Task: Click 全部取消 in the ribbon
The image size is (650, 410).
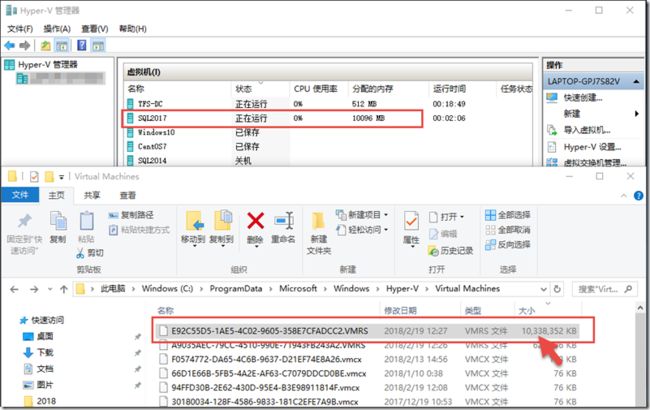Action: 508,230
